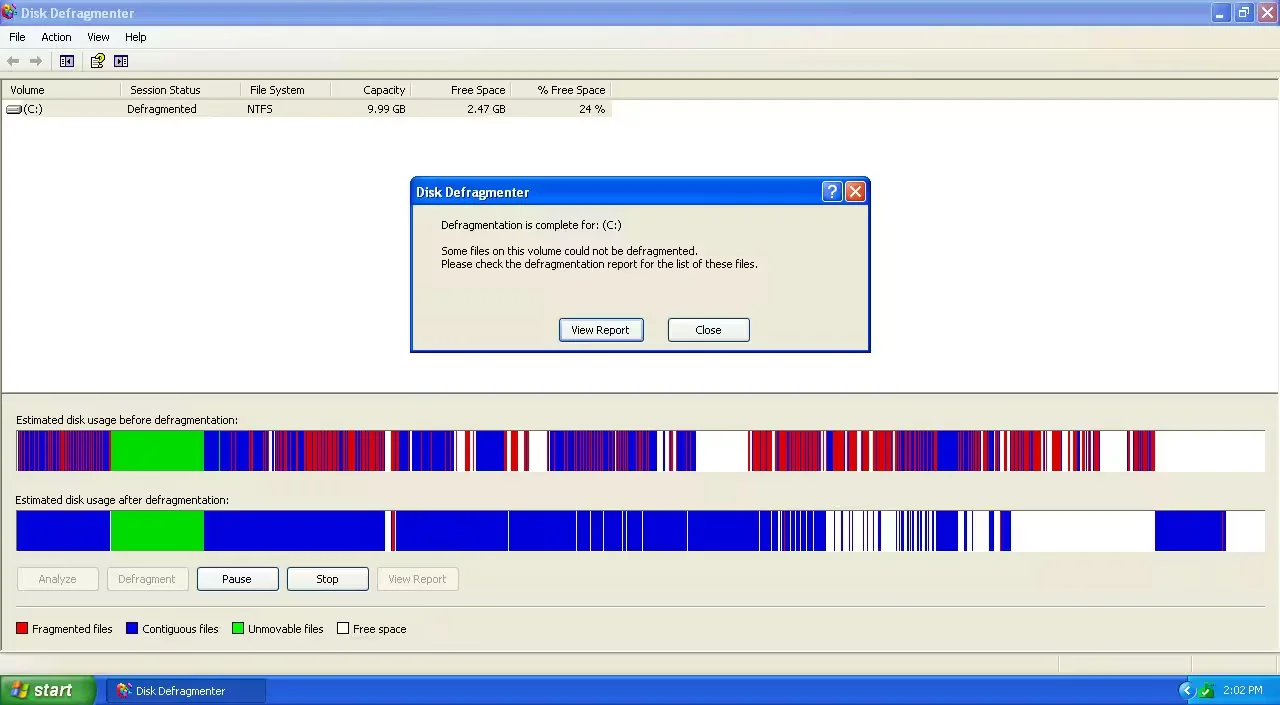Restore down the main window
This screenshot has height=705, width=1280.
[1244, 13]
